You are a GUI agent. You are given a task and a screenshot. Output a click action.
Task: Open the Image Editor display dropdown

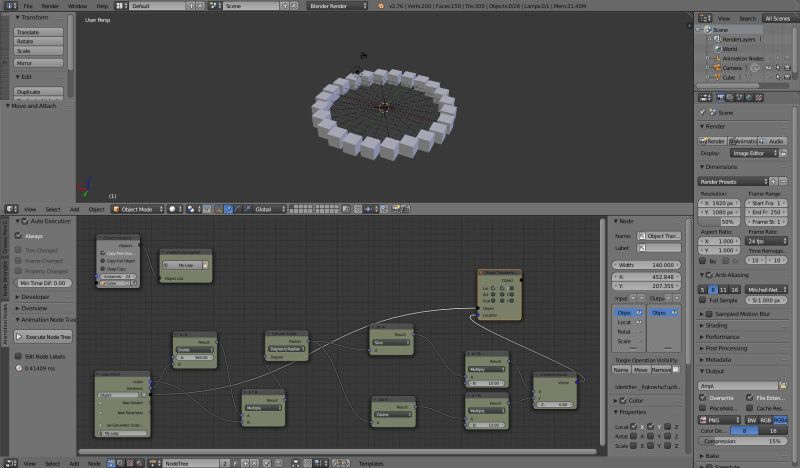[754, 153]
